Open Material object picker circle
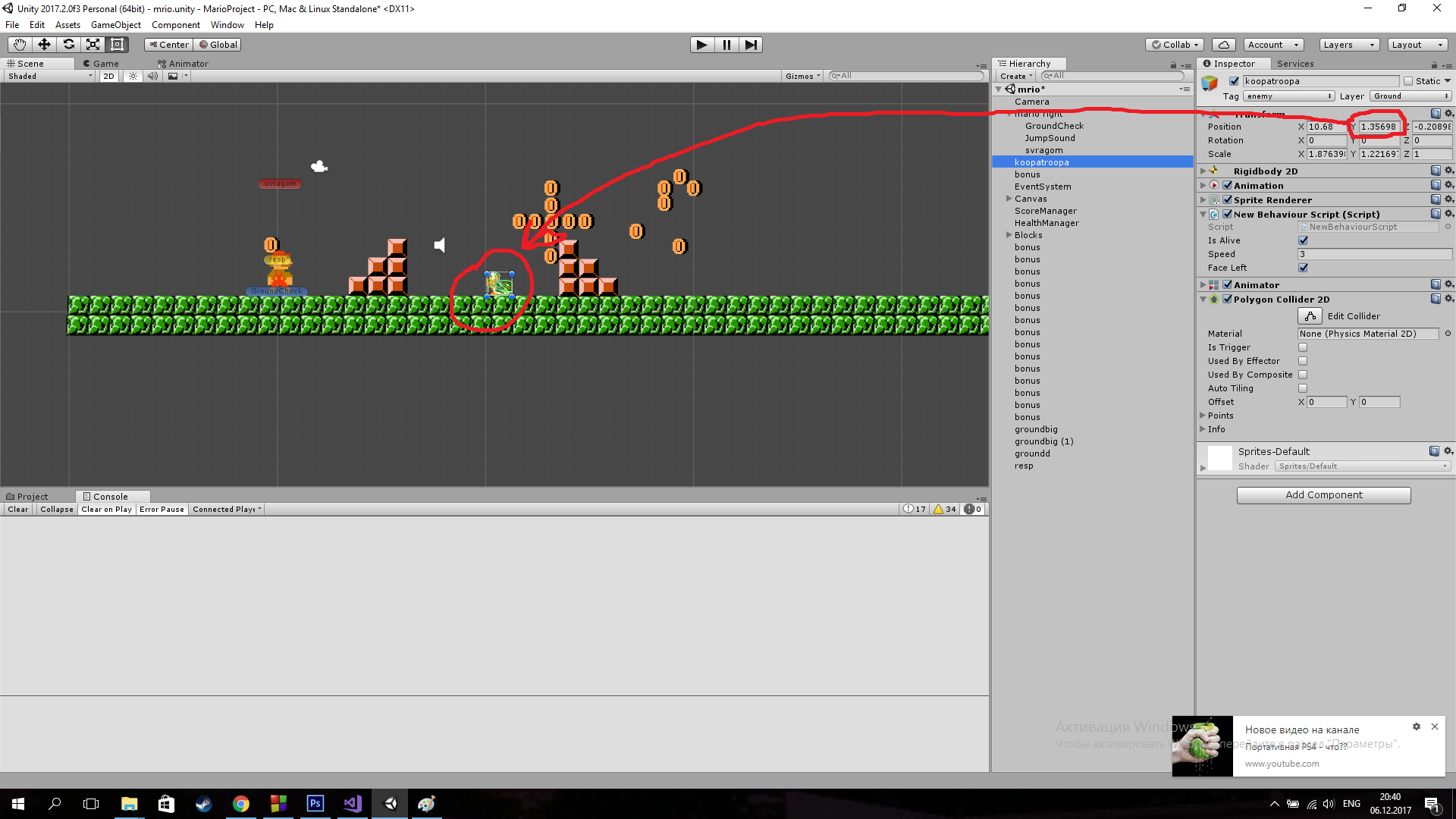Image resolution: width=1456 pixels, height=819 pixels. tap(1448, 334)
